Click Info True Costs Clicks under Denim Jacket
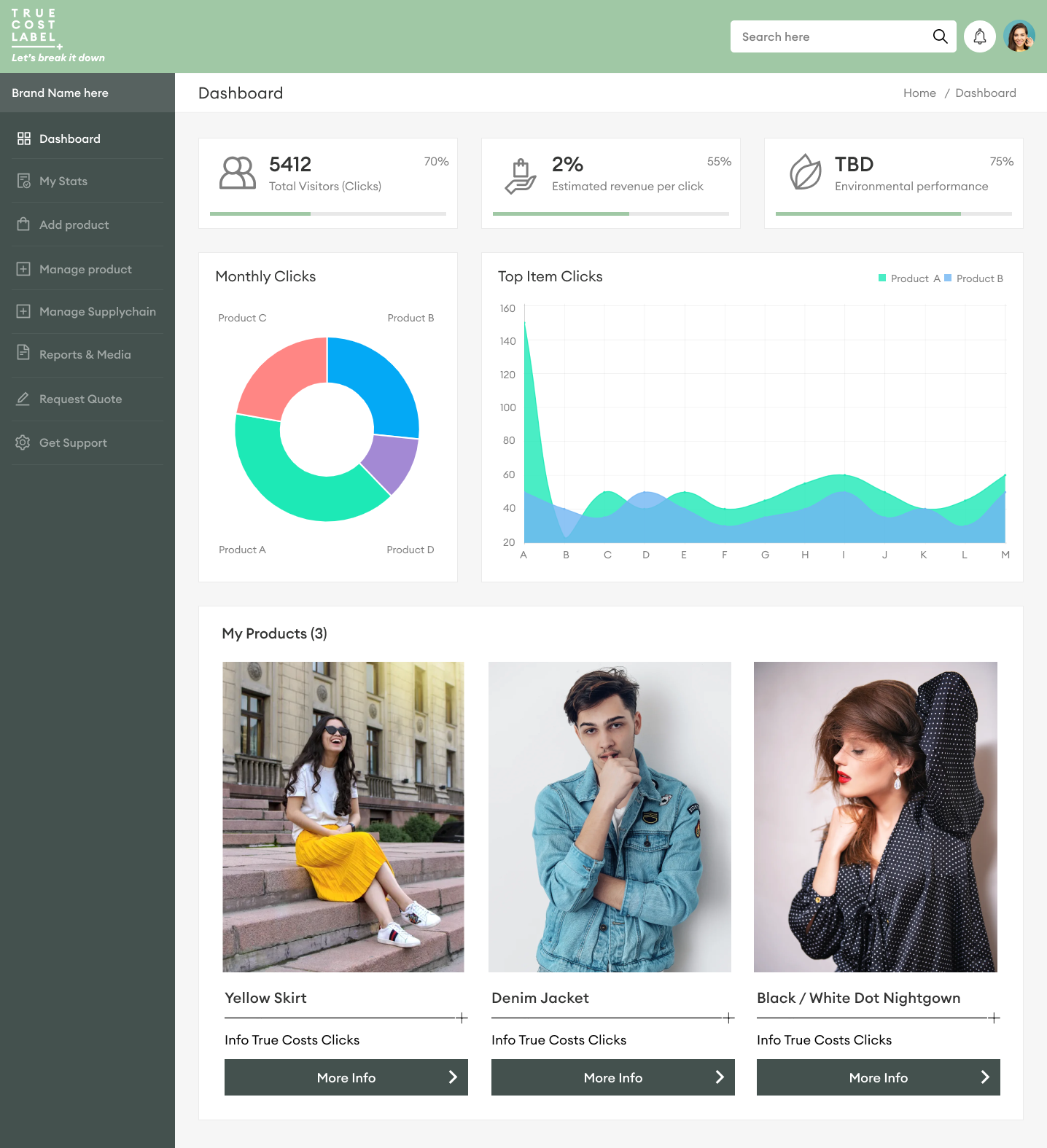Image resolution: width=1047 pixels, height=1148 pixels. (558, 1040)
